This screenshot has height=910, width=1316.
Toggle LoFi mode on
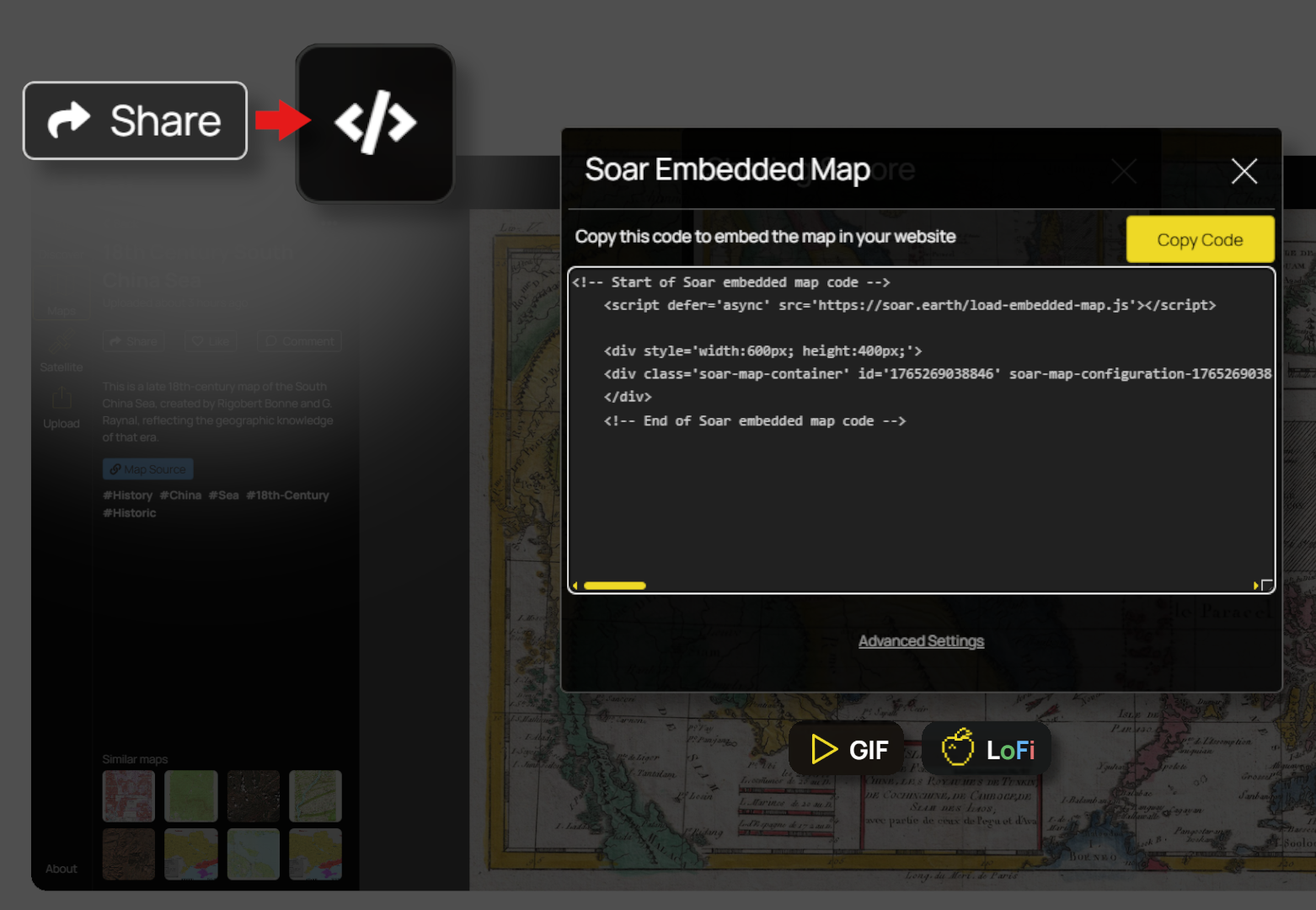click(x=987, y=748)
